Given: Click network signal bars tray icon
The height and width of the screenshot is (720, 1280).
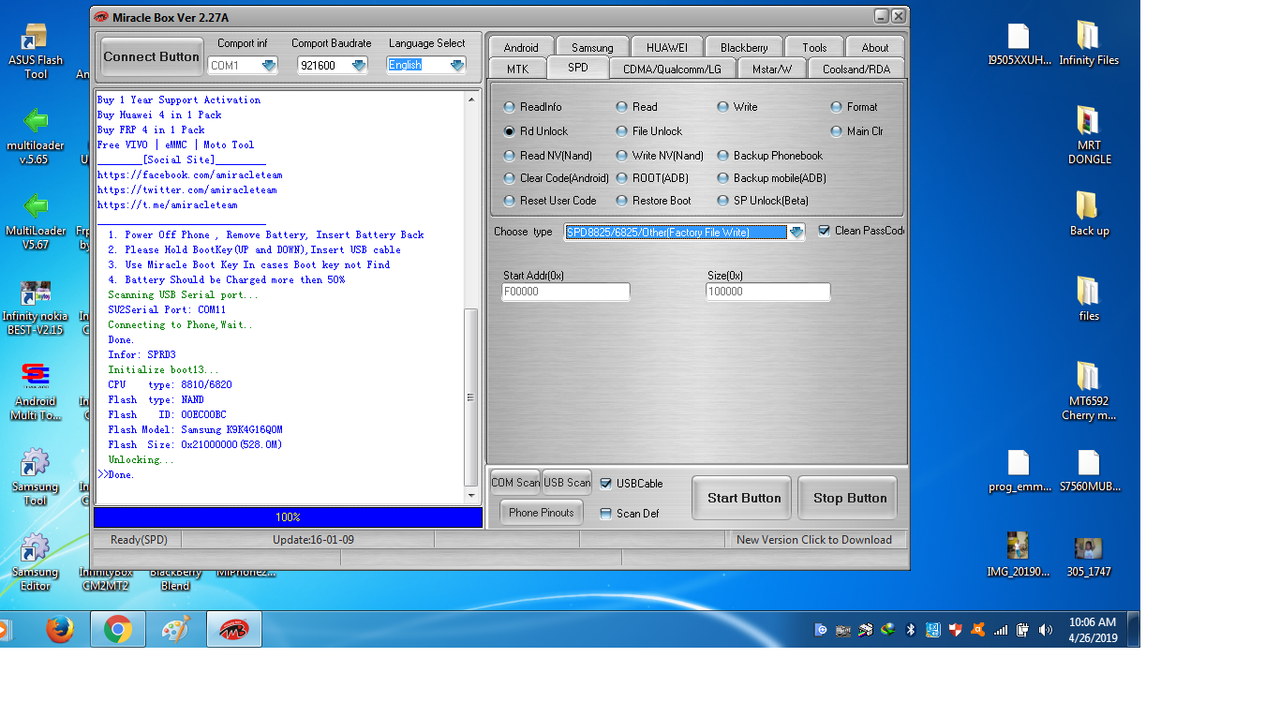Looking at the screenshot, I should point(1000,630).
